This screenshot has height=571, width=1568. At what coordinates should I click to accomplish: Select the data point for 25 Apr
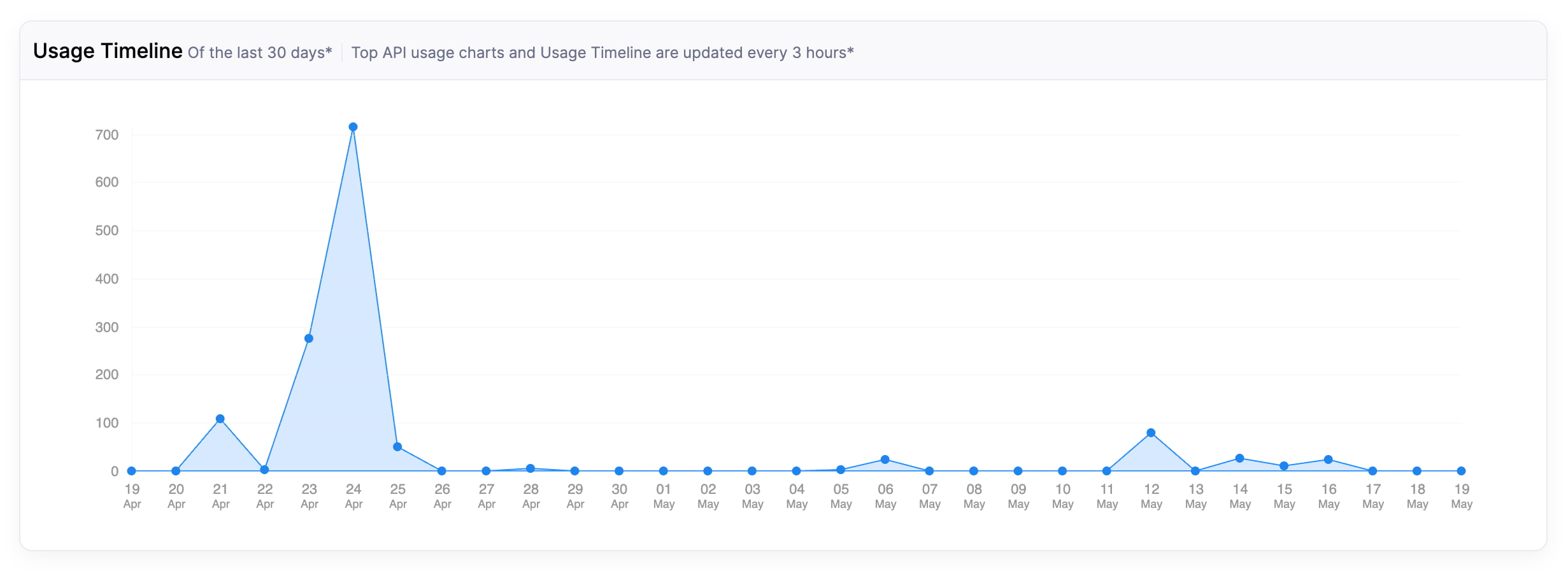[397, 447]
